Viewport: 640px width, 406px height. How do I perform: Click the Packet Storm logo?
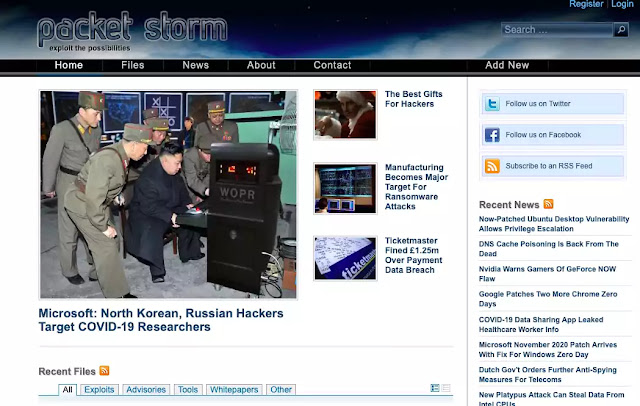[132, 31]
